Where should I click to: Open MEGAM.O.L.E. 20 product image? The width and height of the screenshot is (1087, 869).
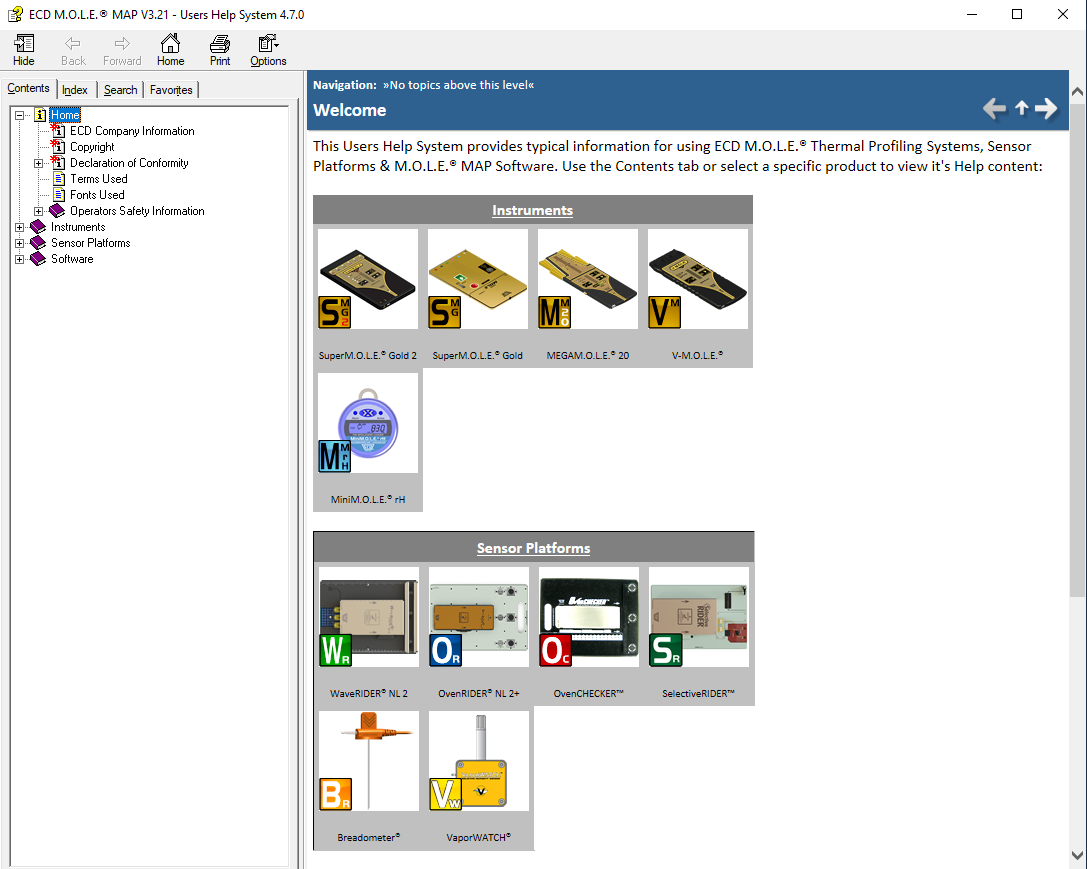point(588,279)
